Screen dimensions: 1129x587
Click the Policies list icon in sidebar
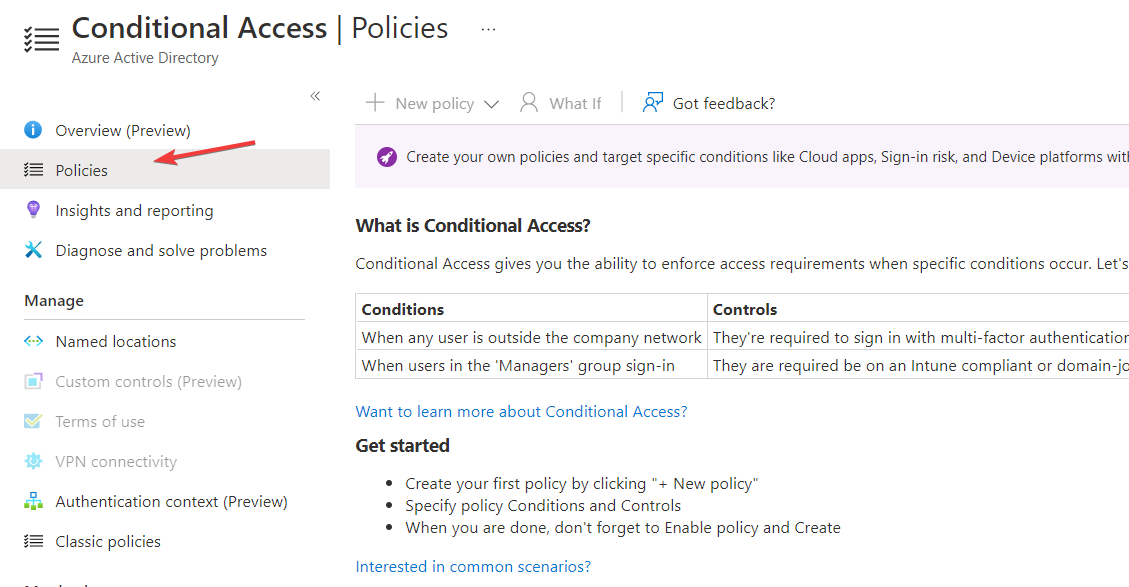33,170
